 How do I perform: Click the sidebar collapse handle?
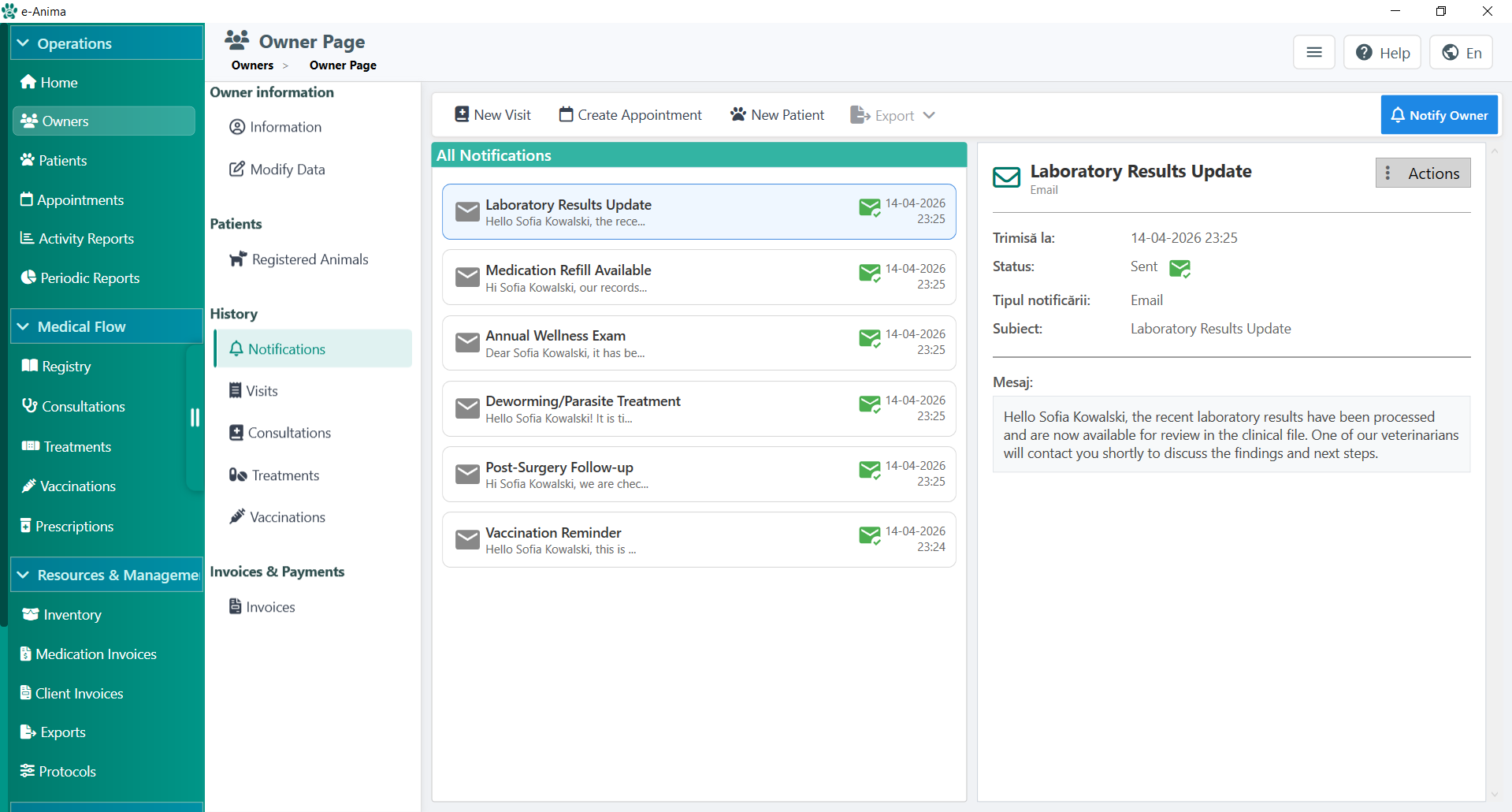coord(195,417)
